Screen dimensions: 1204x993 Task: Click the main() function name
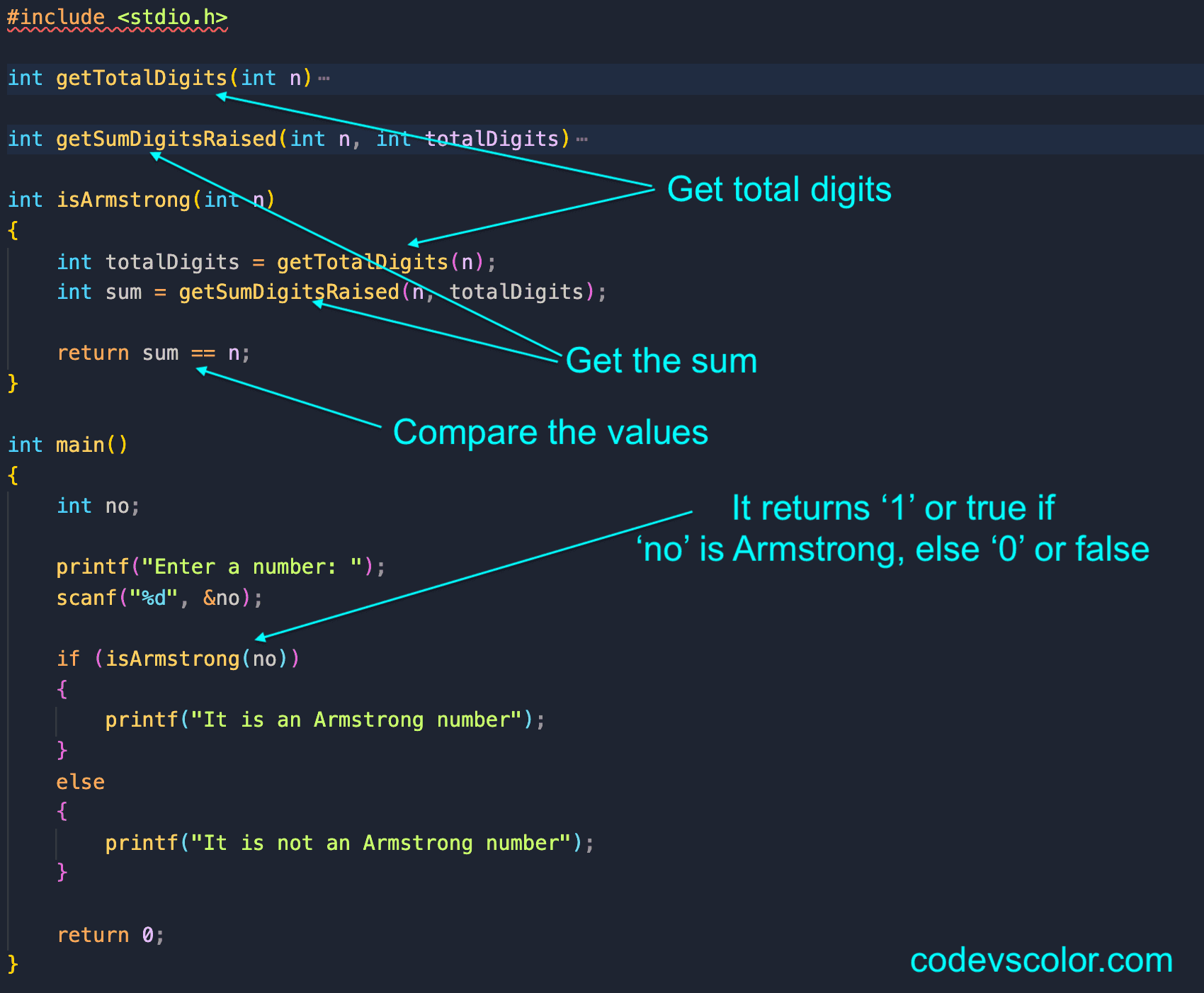pyautogui.click(x=81, y=445)
